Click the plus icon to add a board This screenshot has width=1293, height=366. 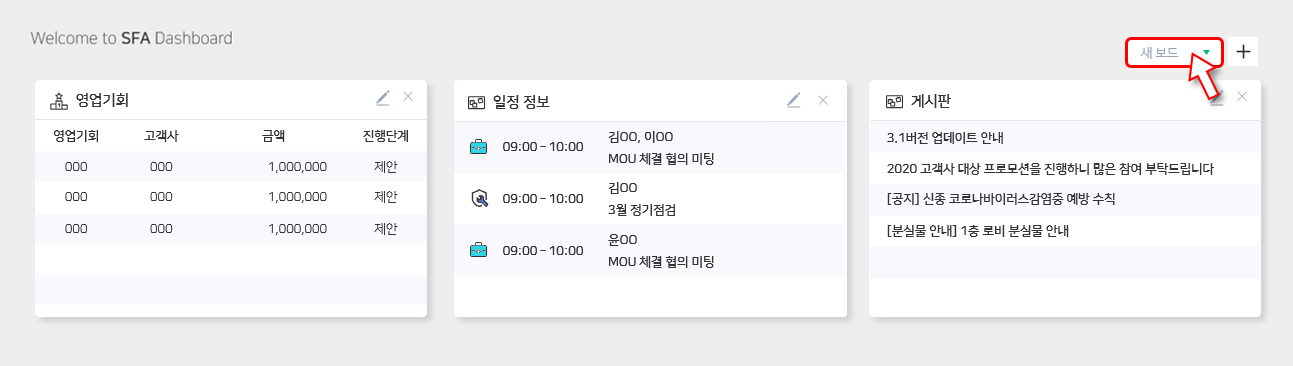point(1243,52)
